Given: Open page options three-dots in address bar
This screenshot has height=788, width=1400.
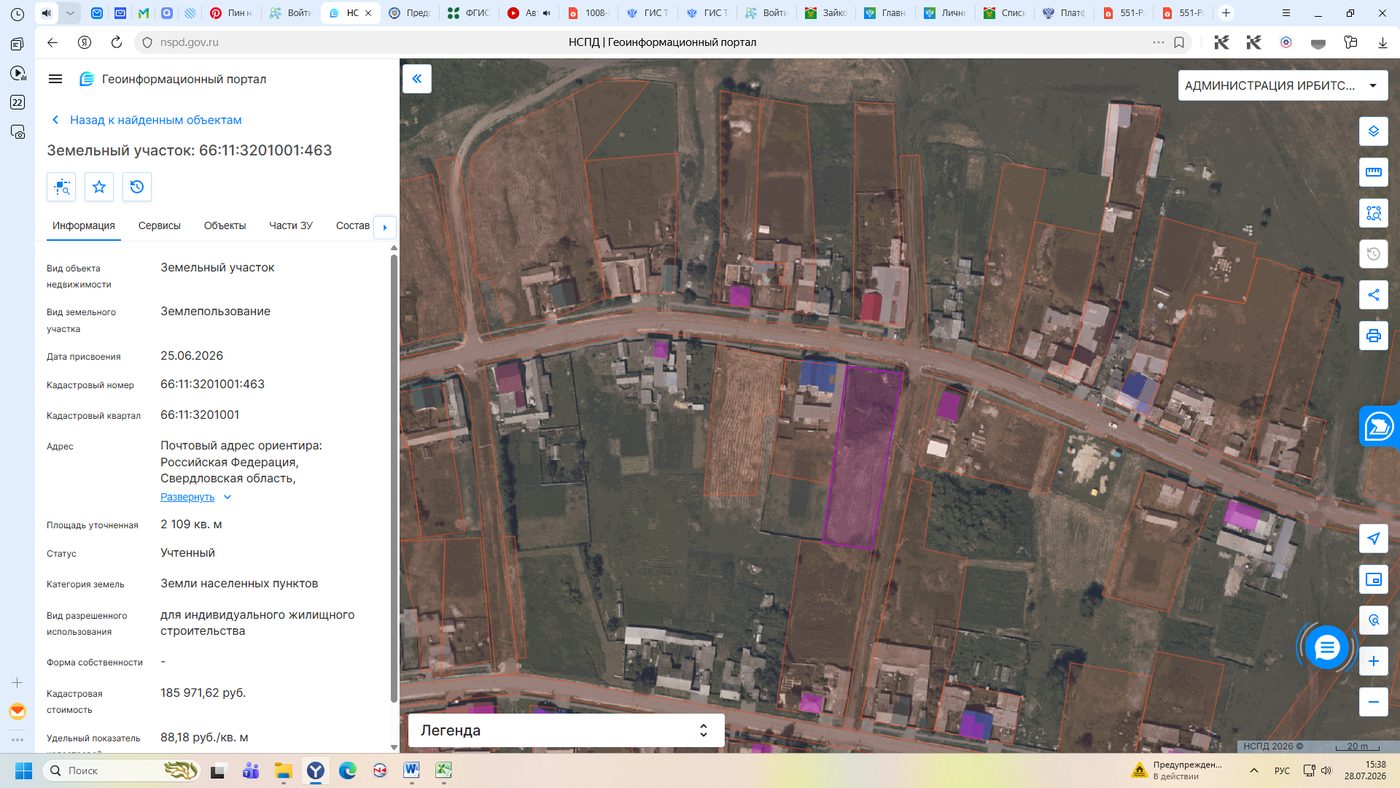Looking at the screenshot, I should coord(1159,43).
